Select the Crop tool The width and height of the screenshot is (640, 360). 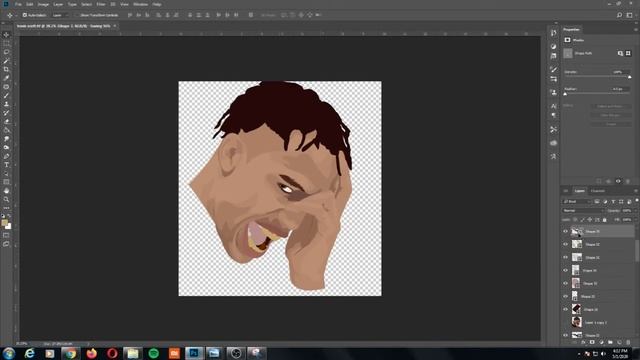6,69
